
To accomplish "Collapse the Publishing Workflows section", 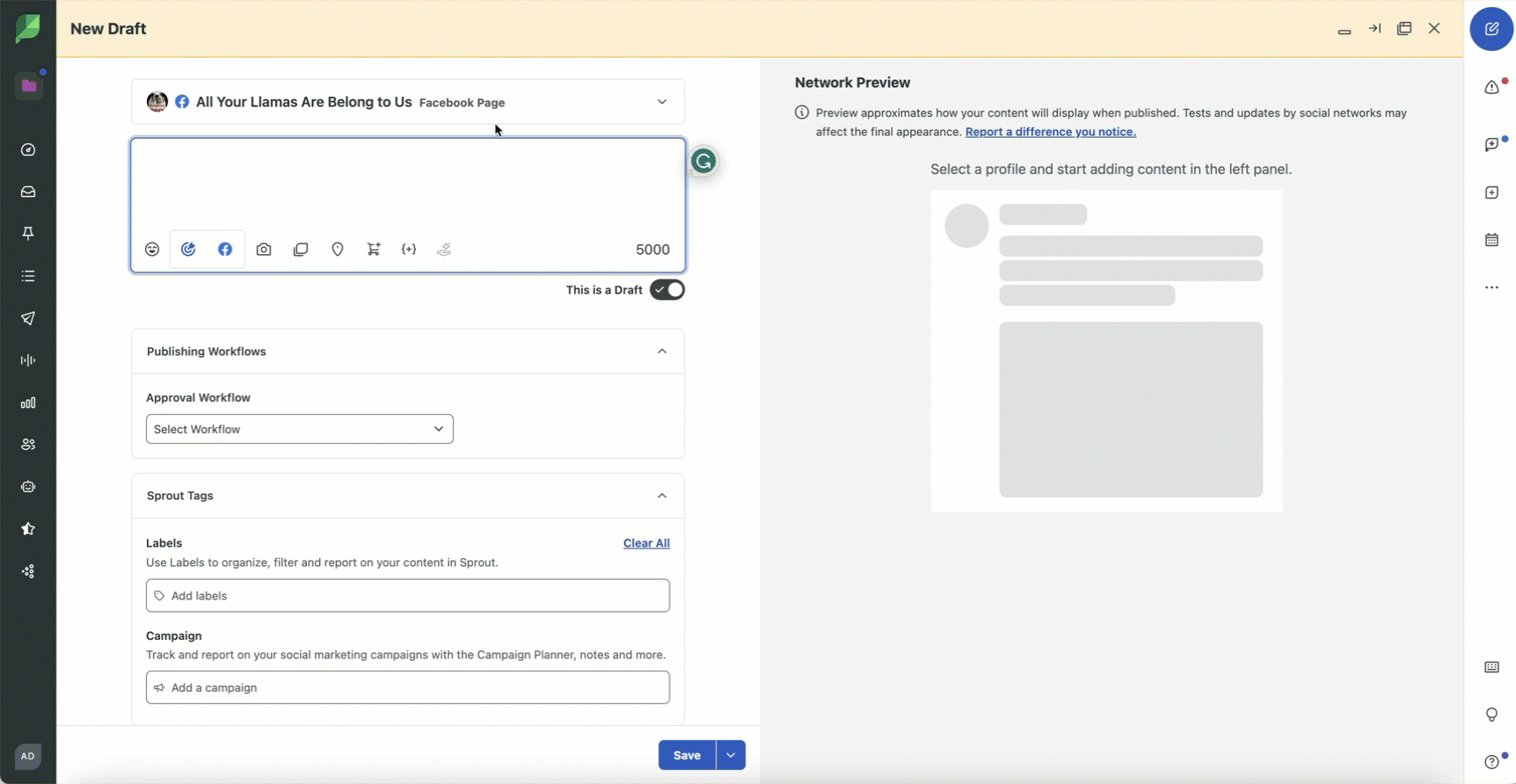I will [662, 352].
